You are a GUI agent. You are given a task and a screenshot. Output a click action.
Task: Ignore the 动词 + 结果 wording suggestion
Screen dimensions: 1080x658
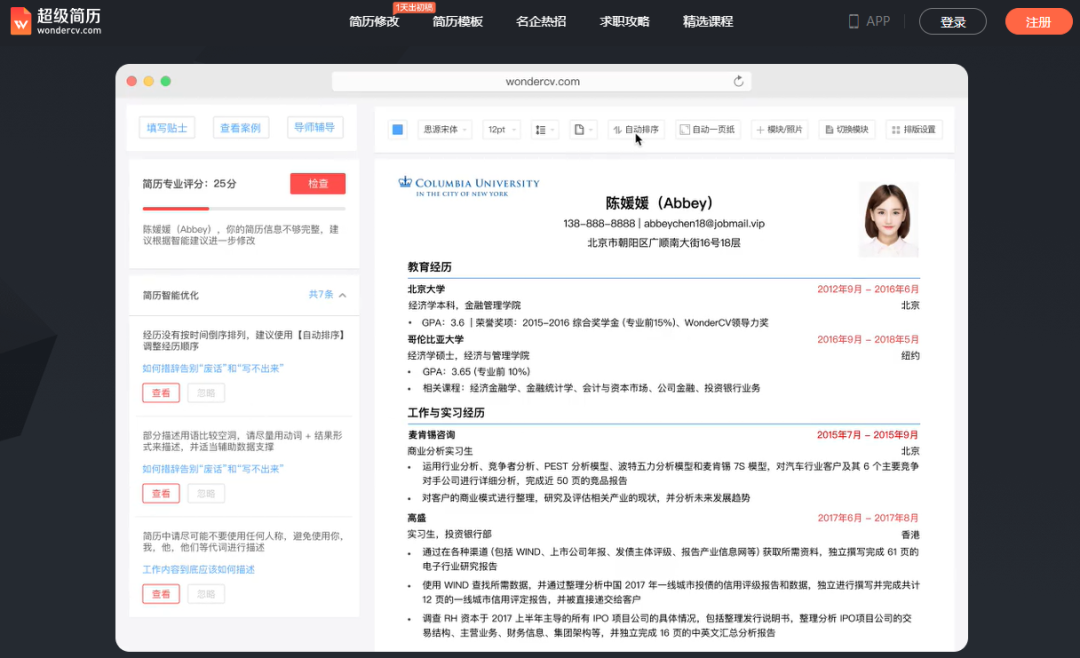(206, 493)
